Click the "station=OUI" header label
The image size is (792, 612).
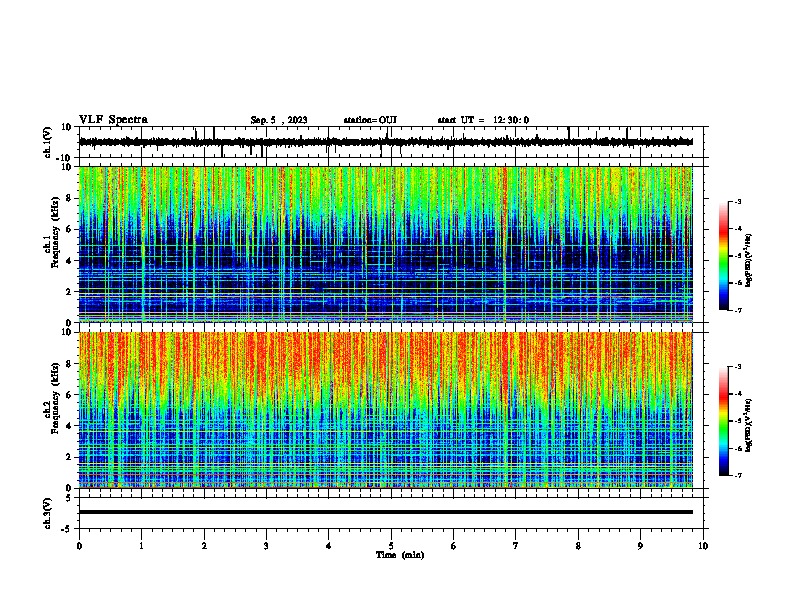370,120
